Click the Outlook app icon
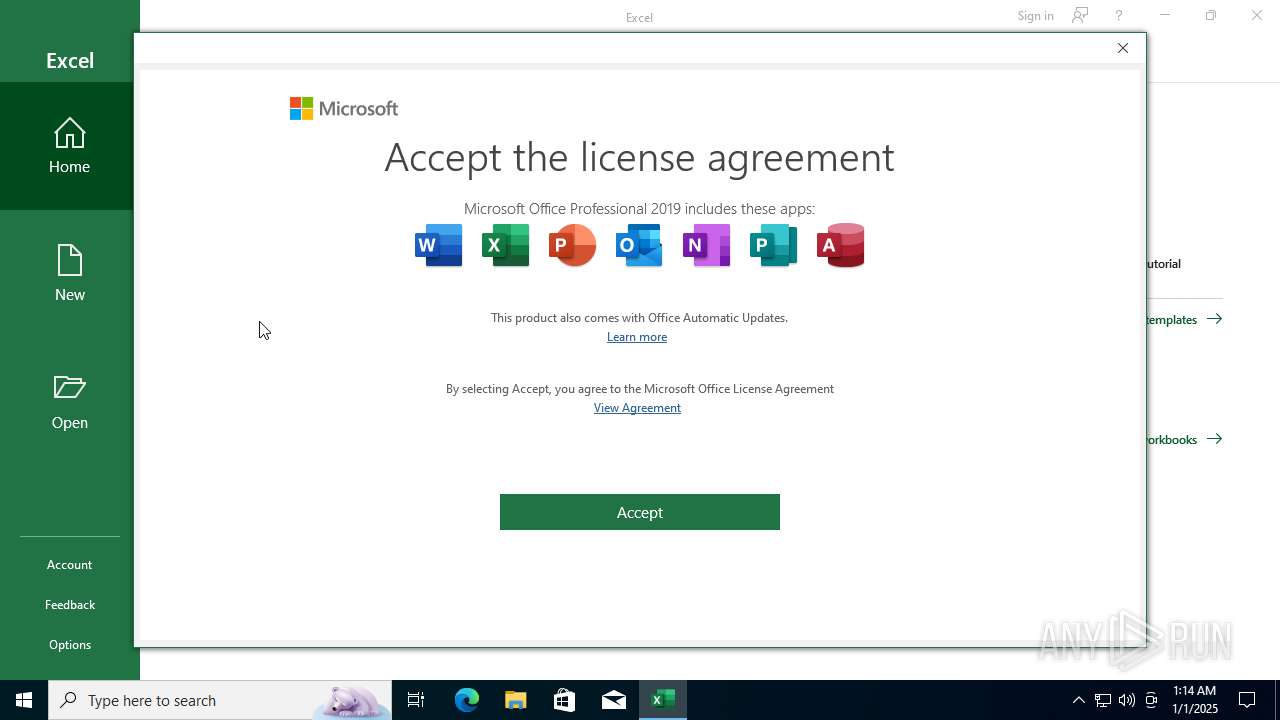Image resolution: width=1280 pixels, height=720 pixels. point(640,245)
